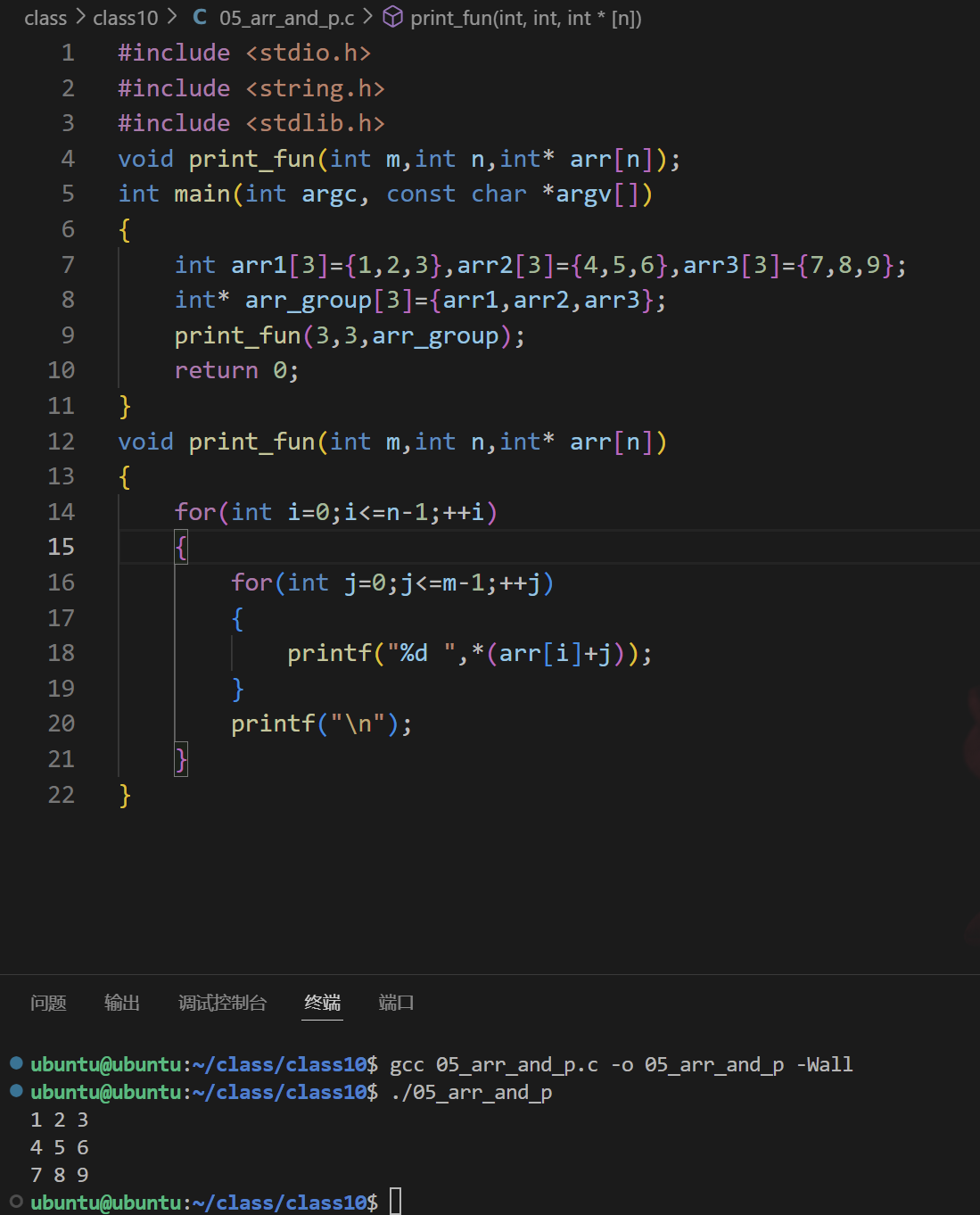
Task: Click line number 15 in the gutter
Action: coord(61,547)
